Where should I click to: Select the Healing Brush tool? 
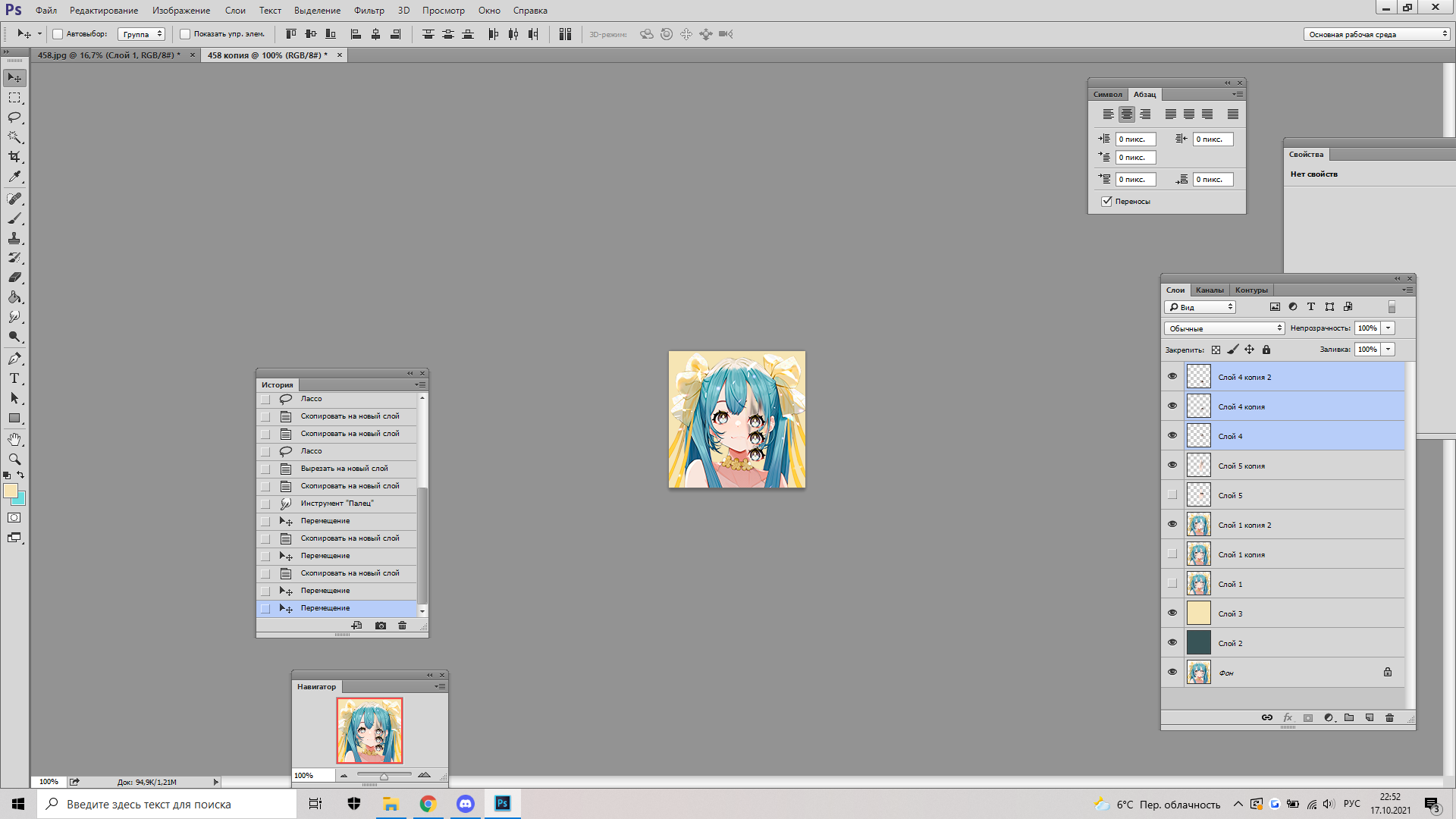14,199
